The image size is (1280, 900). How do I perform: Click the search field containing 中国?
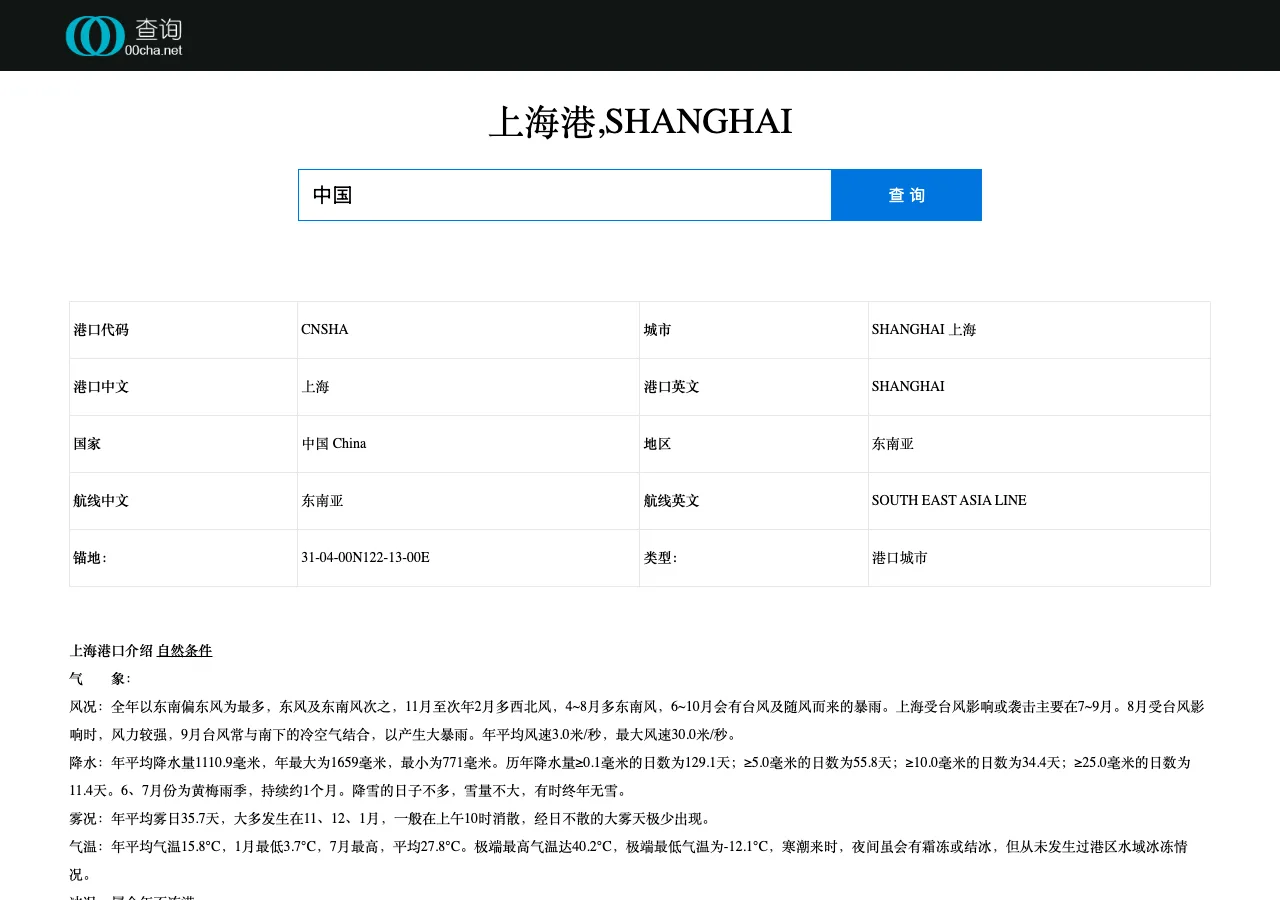tap(565, 195)
